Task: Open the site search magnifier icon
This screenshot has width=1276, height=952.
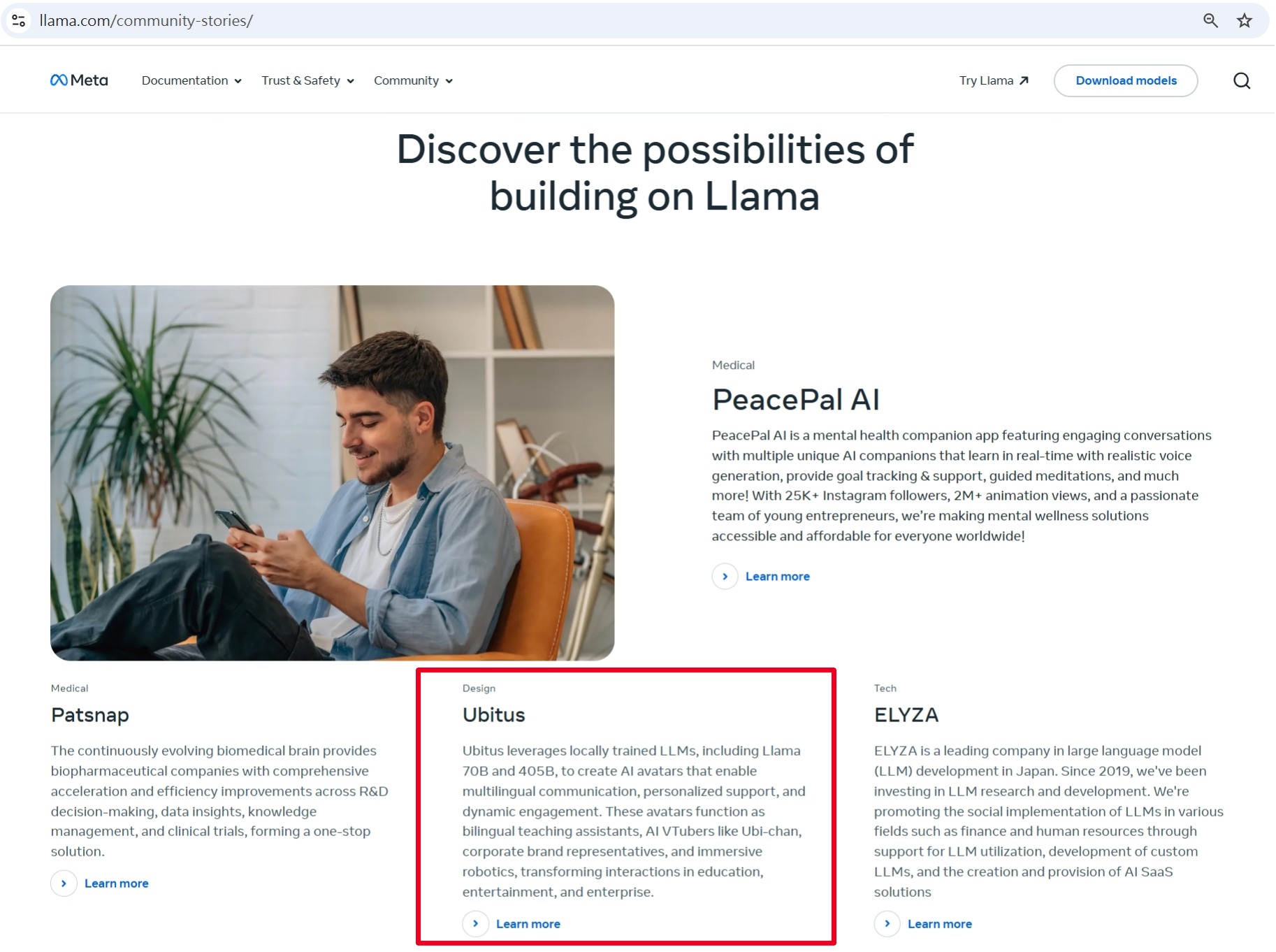Action: (1241, 81)
